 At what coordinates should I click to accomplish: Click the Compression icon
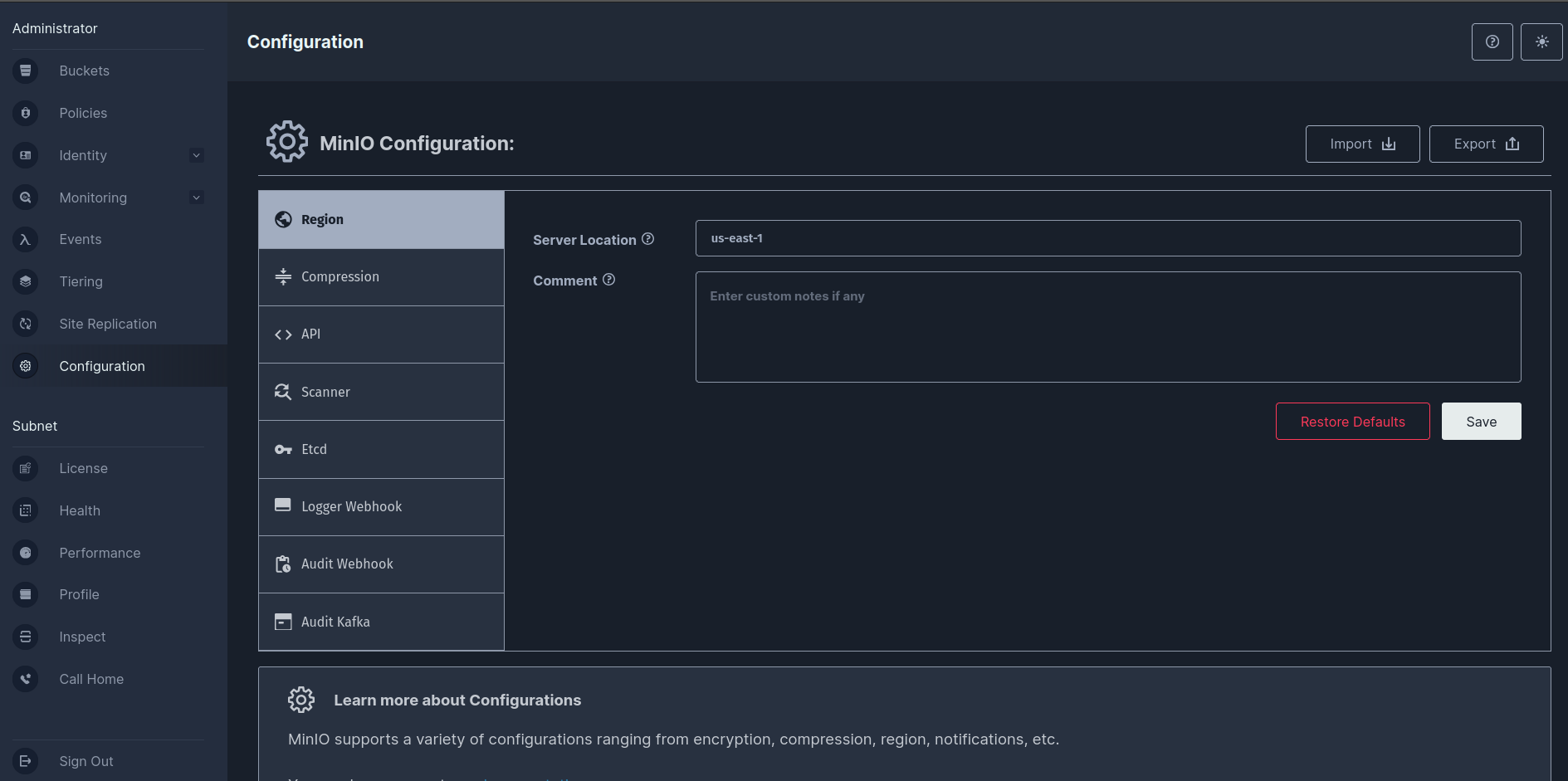(x=283, y=276)
